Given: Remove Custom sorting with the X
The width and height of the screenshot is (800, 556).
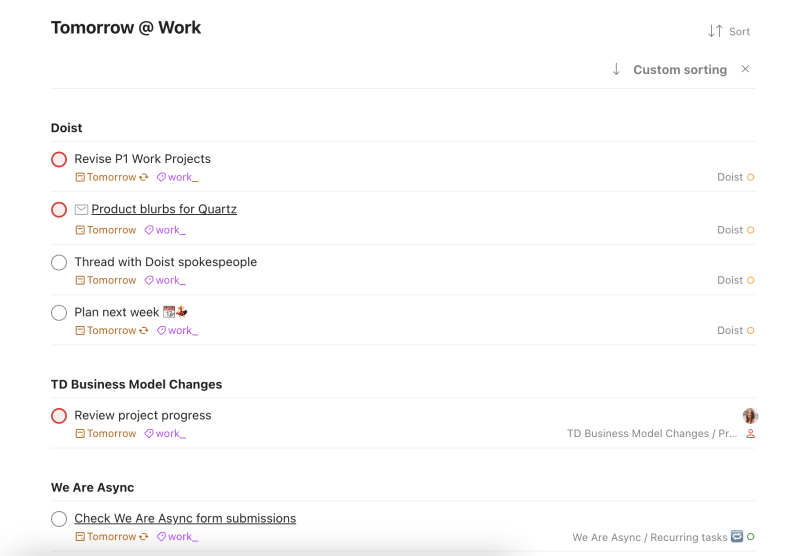Looking at the screenshot, I should tap(745, 69).
